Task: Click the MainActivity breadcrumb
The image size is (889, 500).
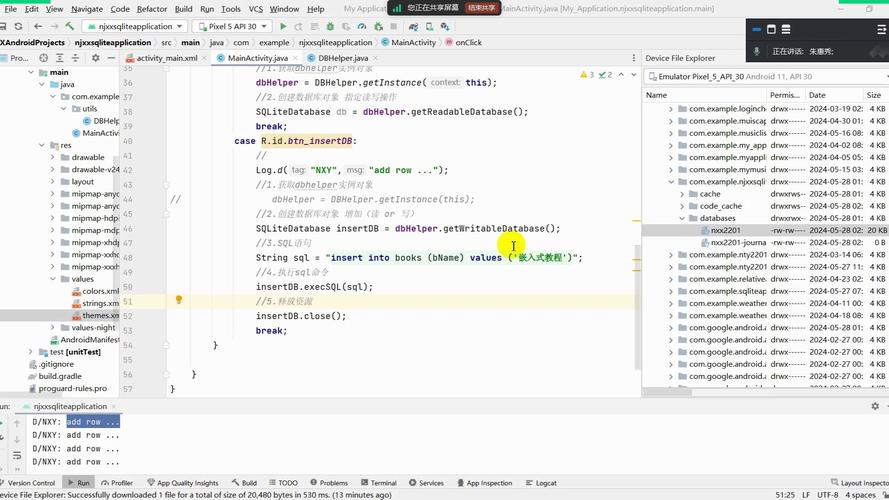Action: pyautogui.click(x=409, y=43)
